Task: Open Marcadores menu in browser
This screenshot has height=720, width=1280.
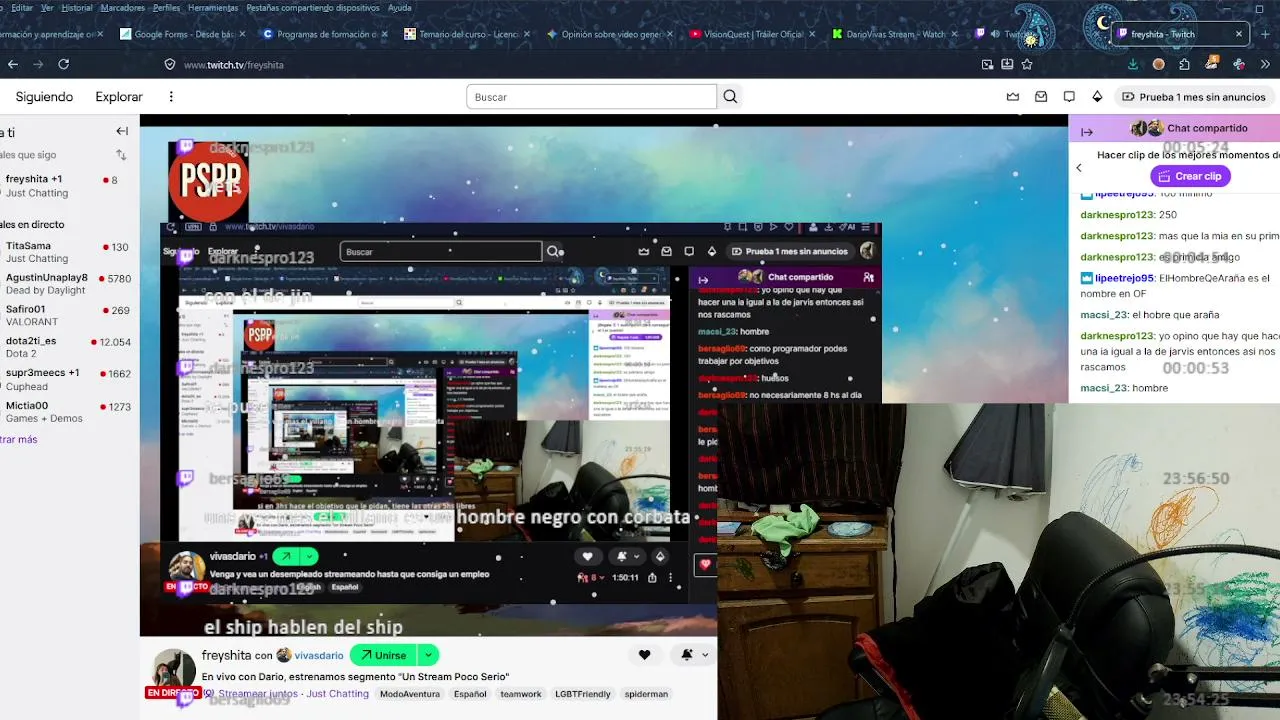Action: (x=123, y=8)
